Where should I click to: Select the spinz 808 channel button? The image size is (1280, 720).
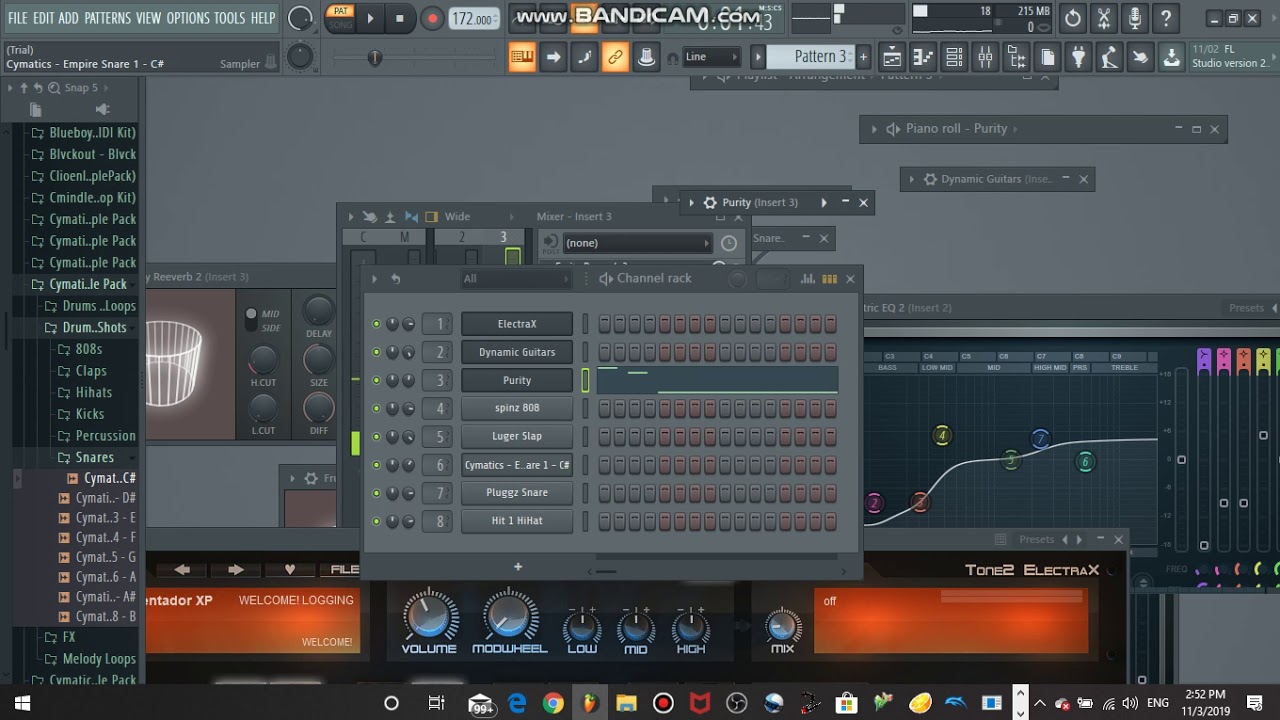click(x=517, y=408)
